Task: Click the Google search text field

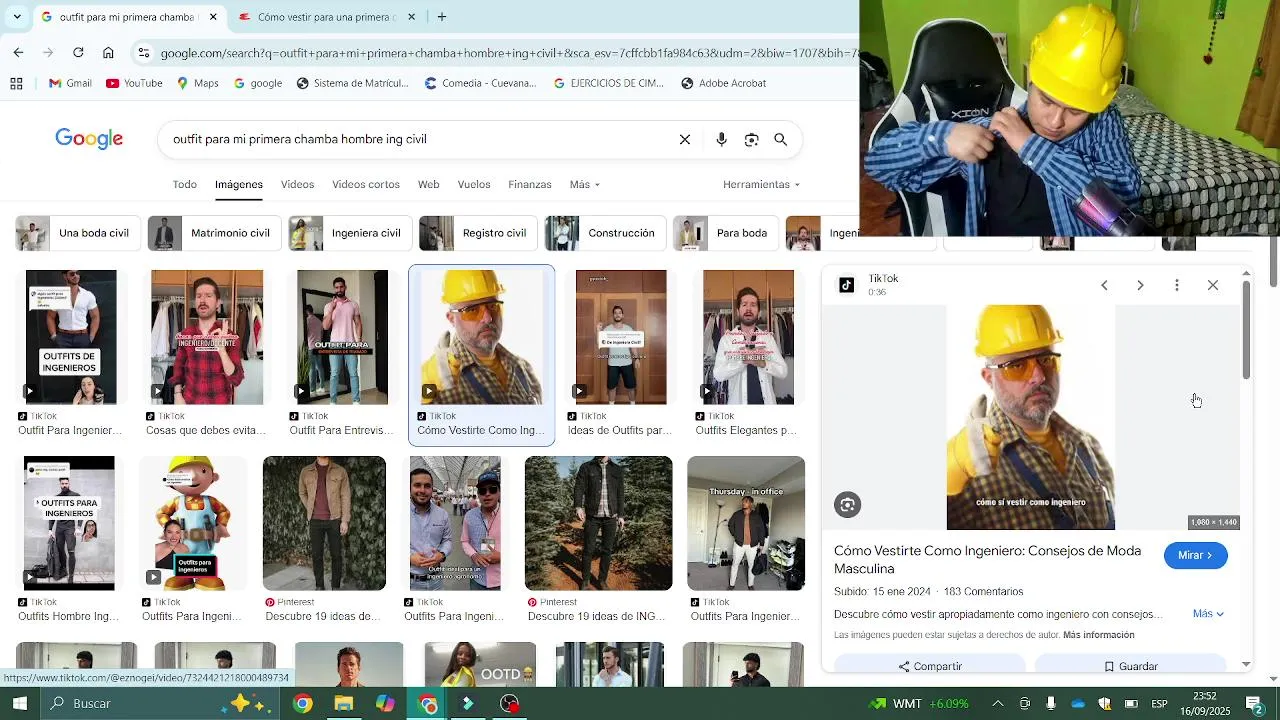Action: click(420, 140)
